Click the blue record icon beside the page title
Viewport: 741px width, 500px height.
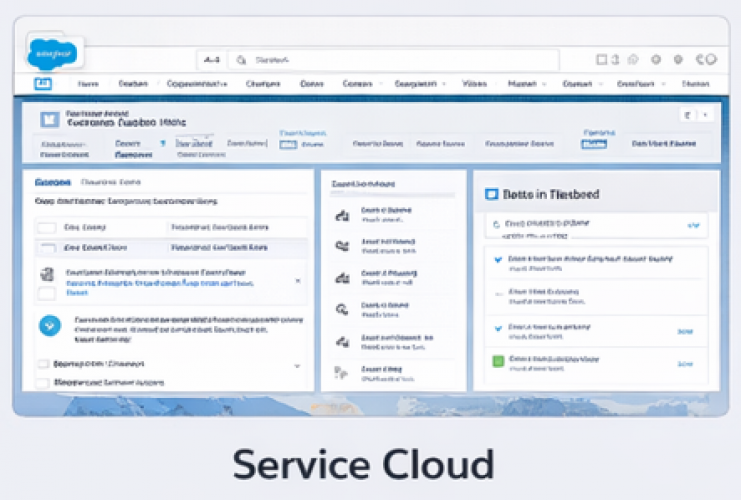50,120
